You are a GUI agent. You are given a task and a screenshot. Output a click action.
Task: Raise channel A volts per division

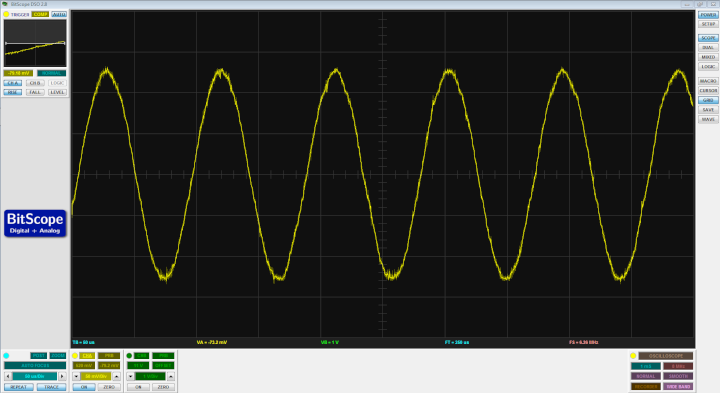point(117,376)
